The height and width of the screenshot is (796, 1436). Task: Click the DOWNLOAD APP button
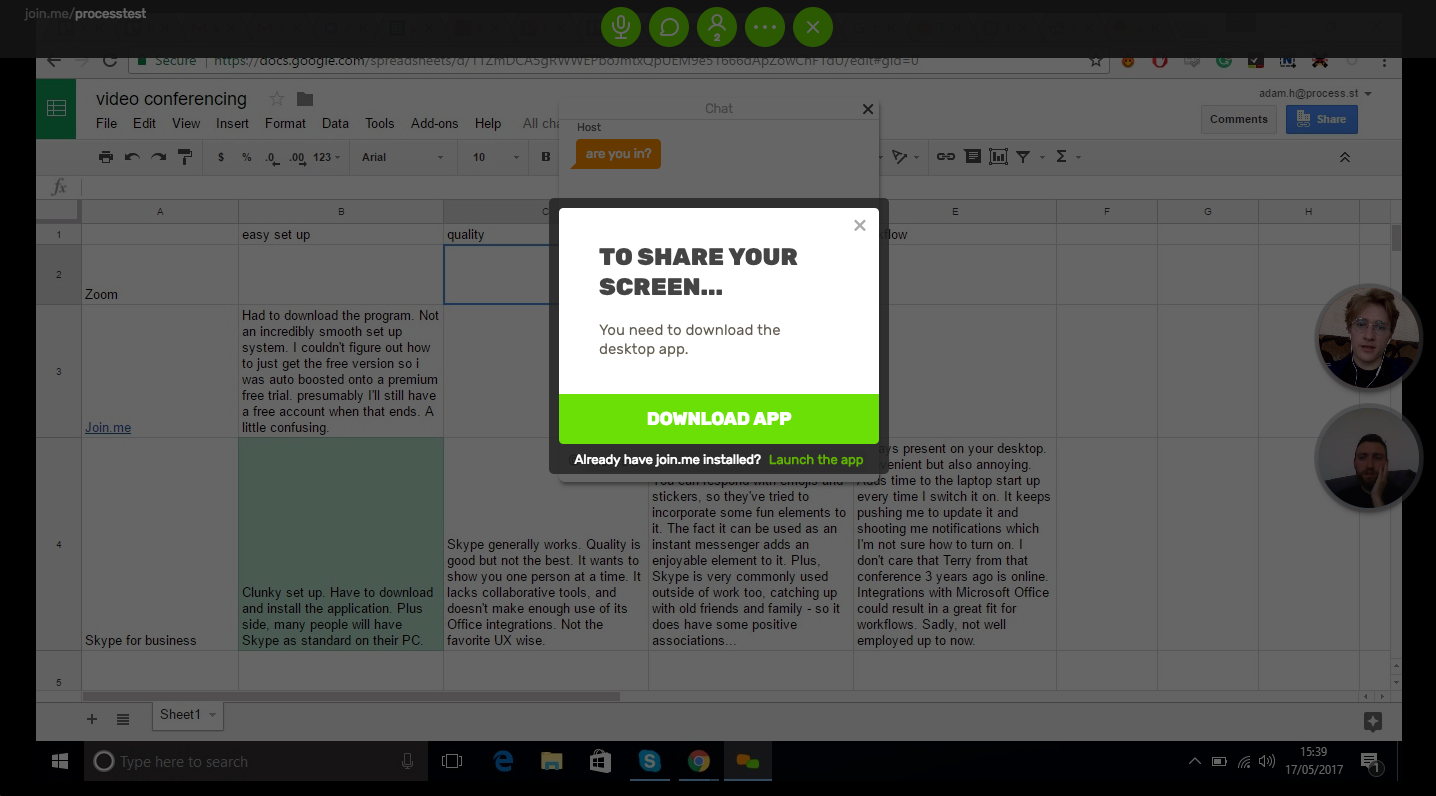(x=719, y=419)
